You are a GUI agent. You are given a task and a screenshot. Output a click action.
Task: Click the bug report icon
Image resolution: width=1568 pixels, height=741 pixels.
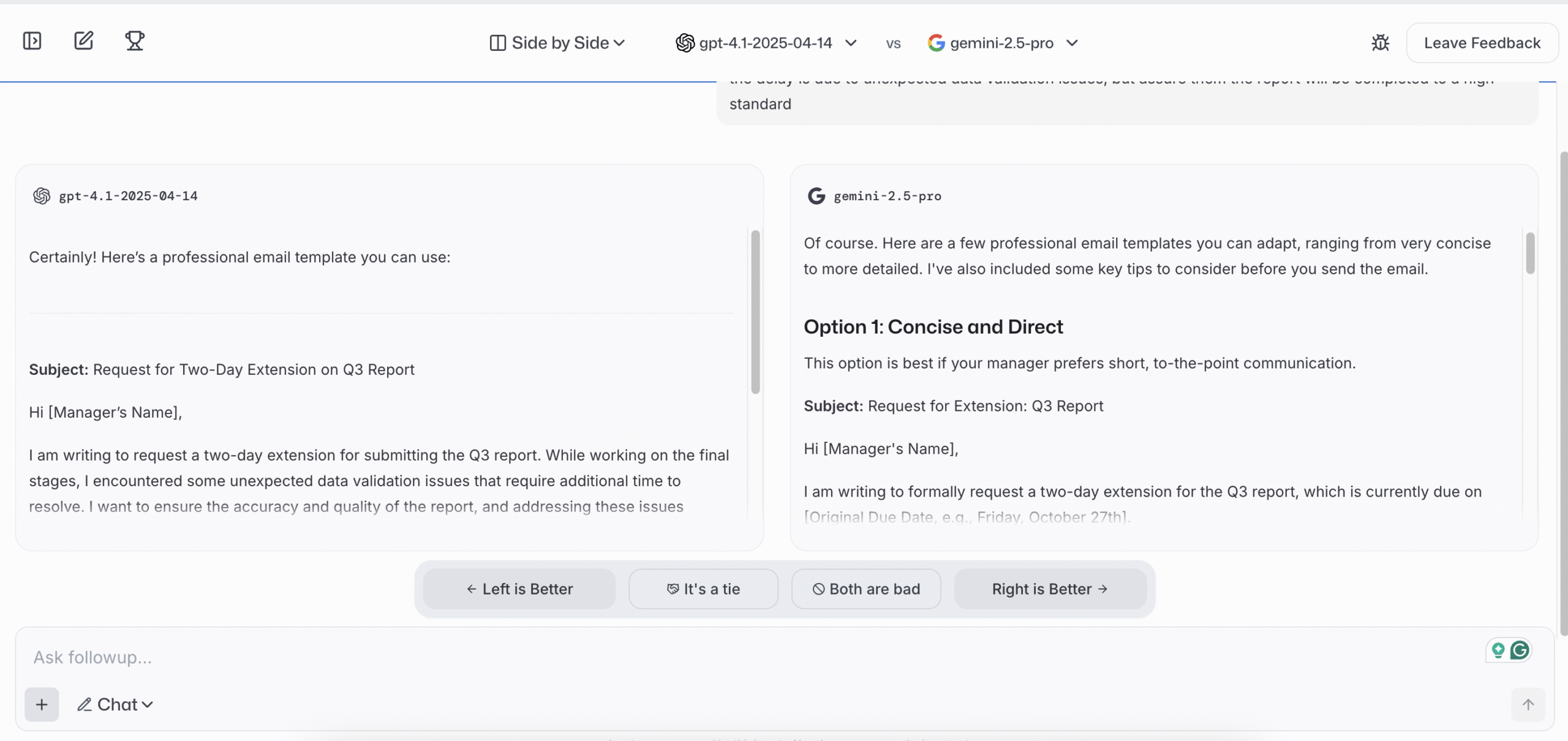click(x=1380, y=43)
